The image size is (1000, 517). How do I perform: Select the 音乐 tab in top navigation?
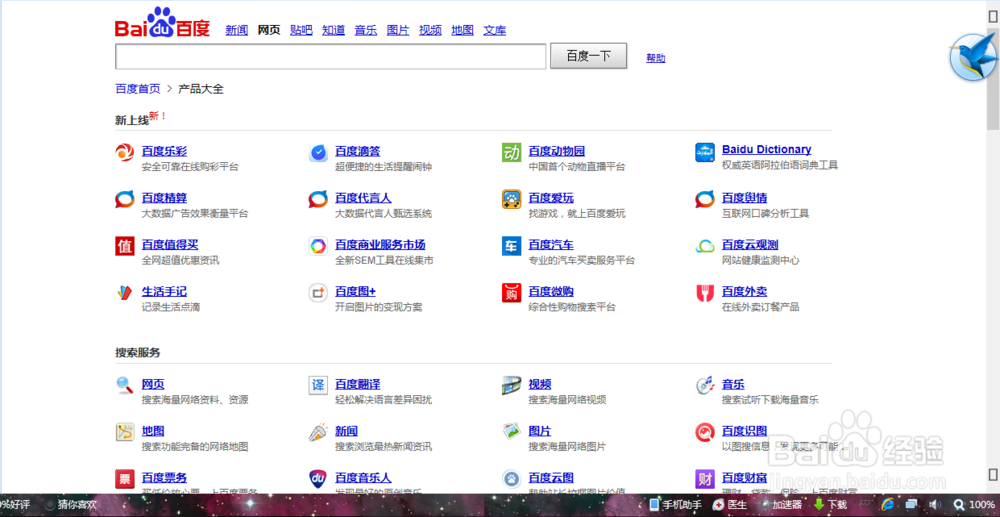click(x=366, y=30)
